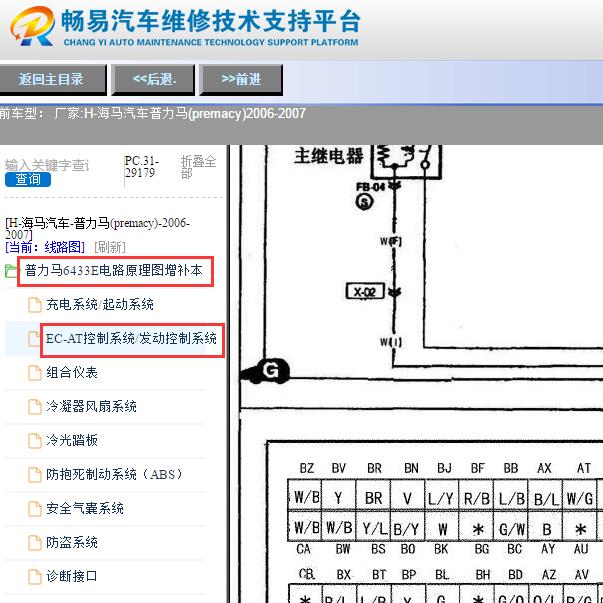This screenshot has width=603, height=603.
Task: Click the file icon beside 防盗系统
Action: click(36, 542)
